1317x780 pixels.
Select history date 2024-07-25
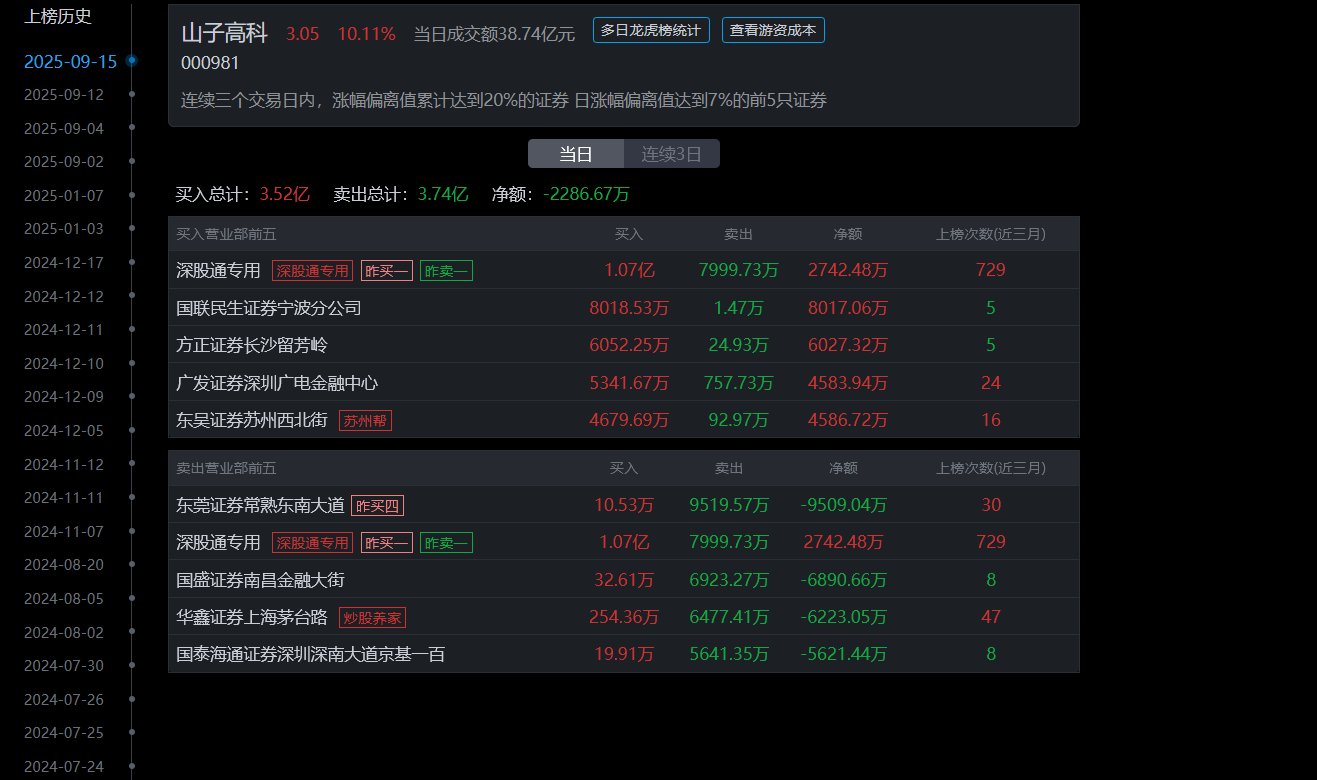(x=64, y=732)
